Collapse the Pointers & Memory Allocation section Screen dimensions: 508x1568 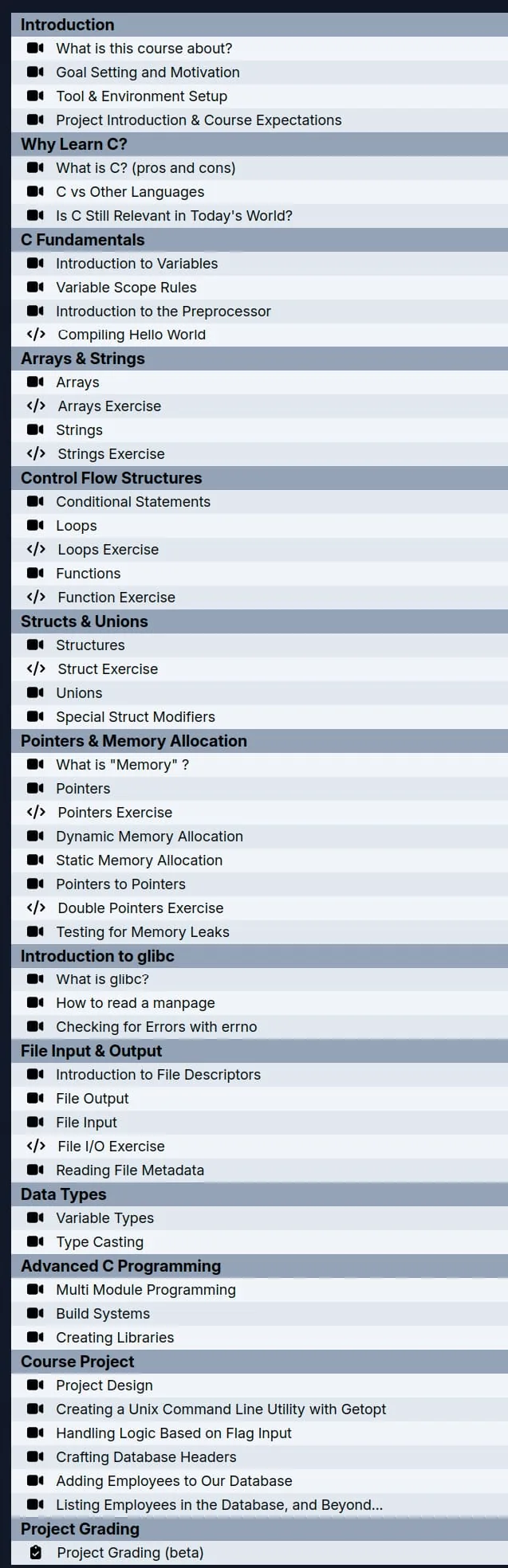[259, 741]
